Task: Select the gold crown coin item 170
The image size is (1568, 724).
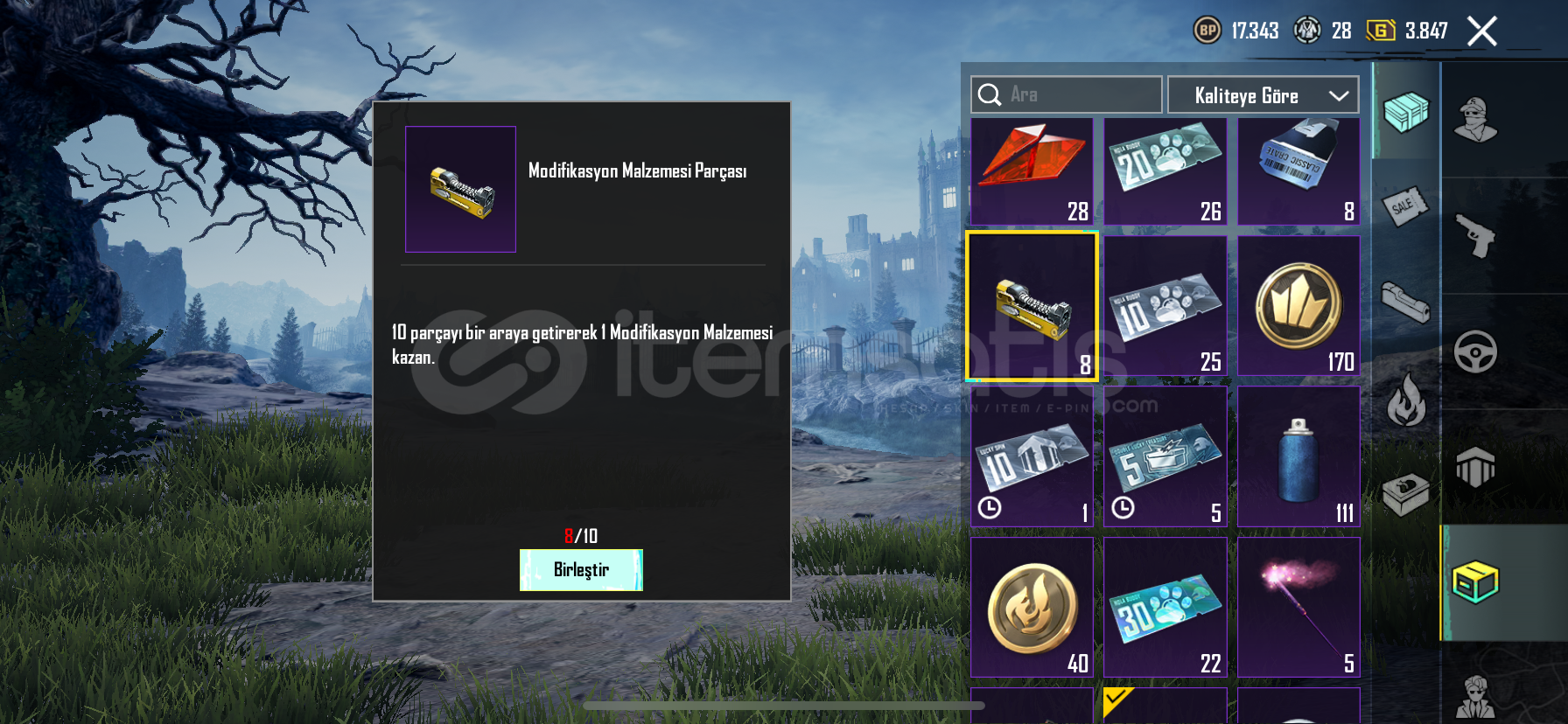Action: (x=1298, y=306)
